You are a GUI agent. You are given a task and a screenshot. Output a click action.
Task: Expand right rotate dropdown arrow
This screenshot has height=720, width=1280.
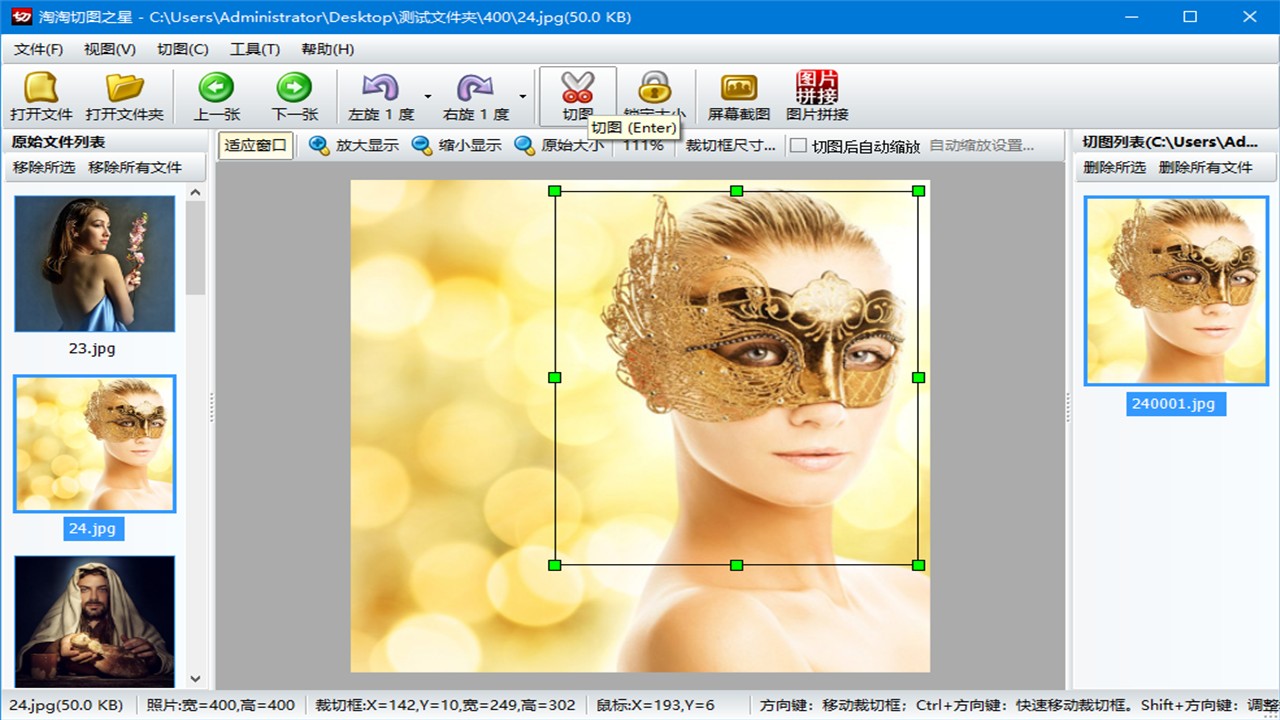[522, 97]
